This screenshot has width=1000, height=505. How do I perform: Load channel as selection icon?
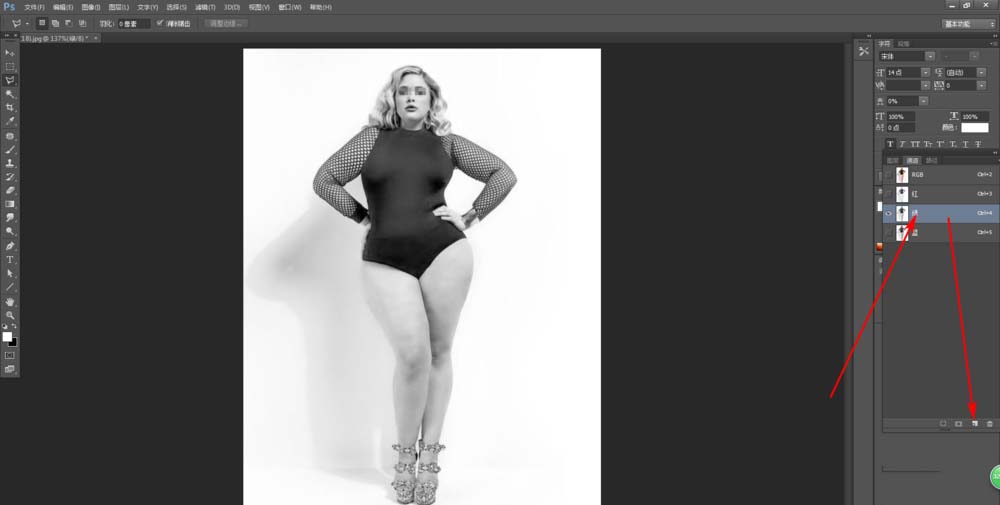(x=943, y=423)
